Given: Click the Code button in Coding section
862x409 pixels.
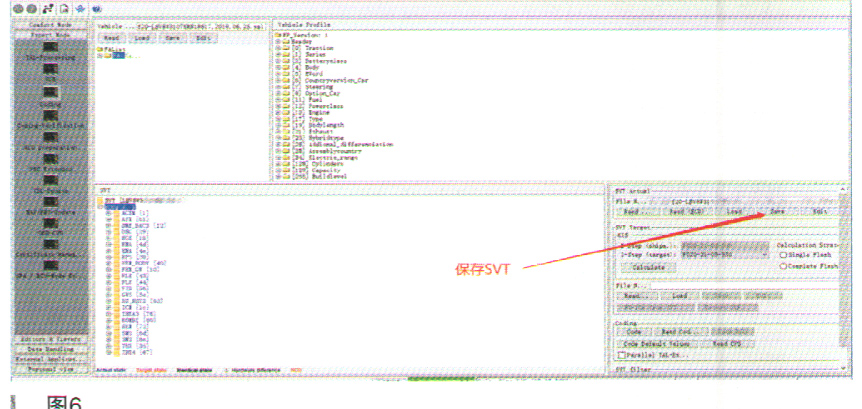Looking at the screenshot, I should 634,332.
